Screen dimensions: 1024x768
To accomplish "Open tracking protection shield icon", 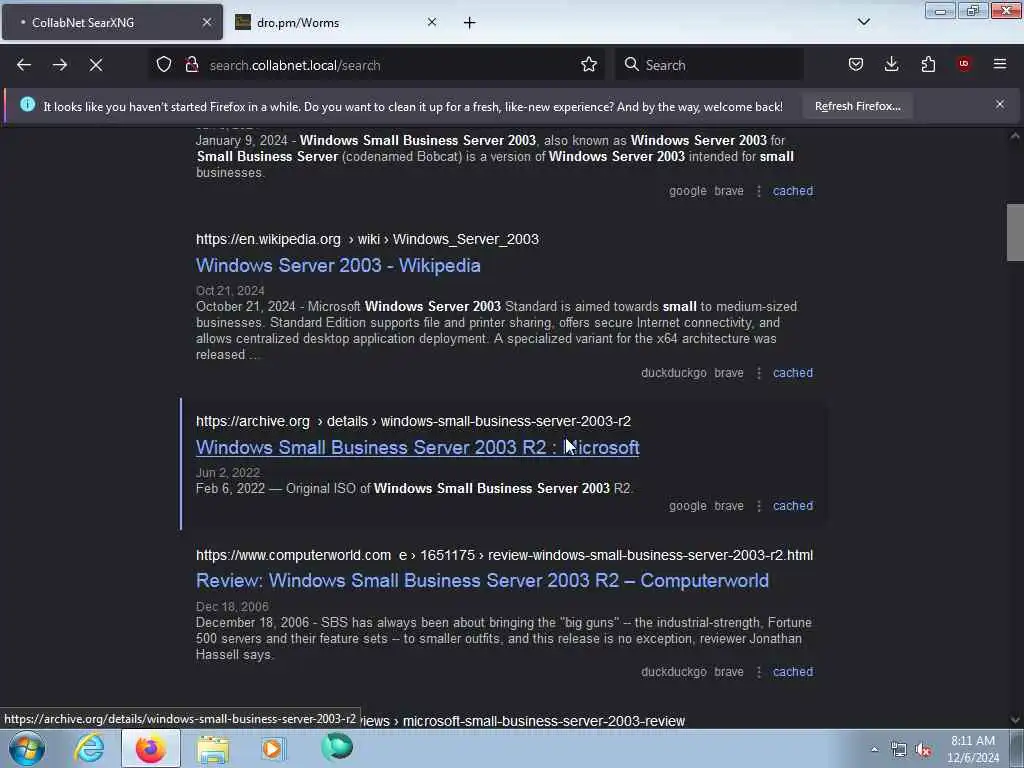I will pyautogui.click(x=164, y=65).
